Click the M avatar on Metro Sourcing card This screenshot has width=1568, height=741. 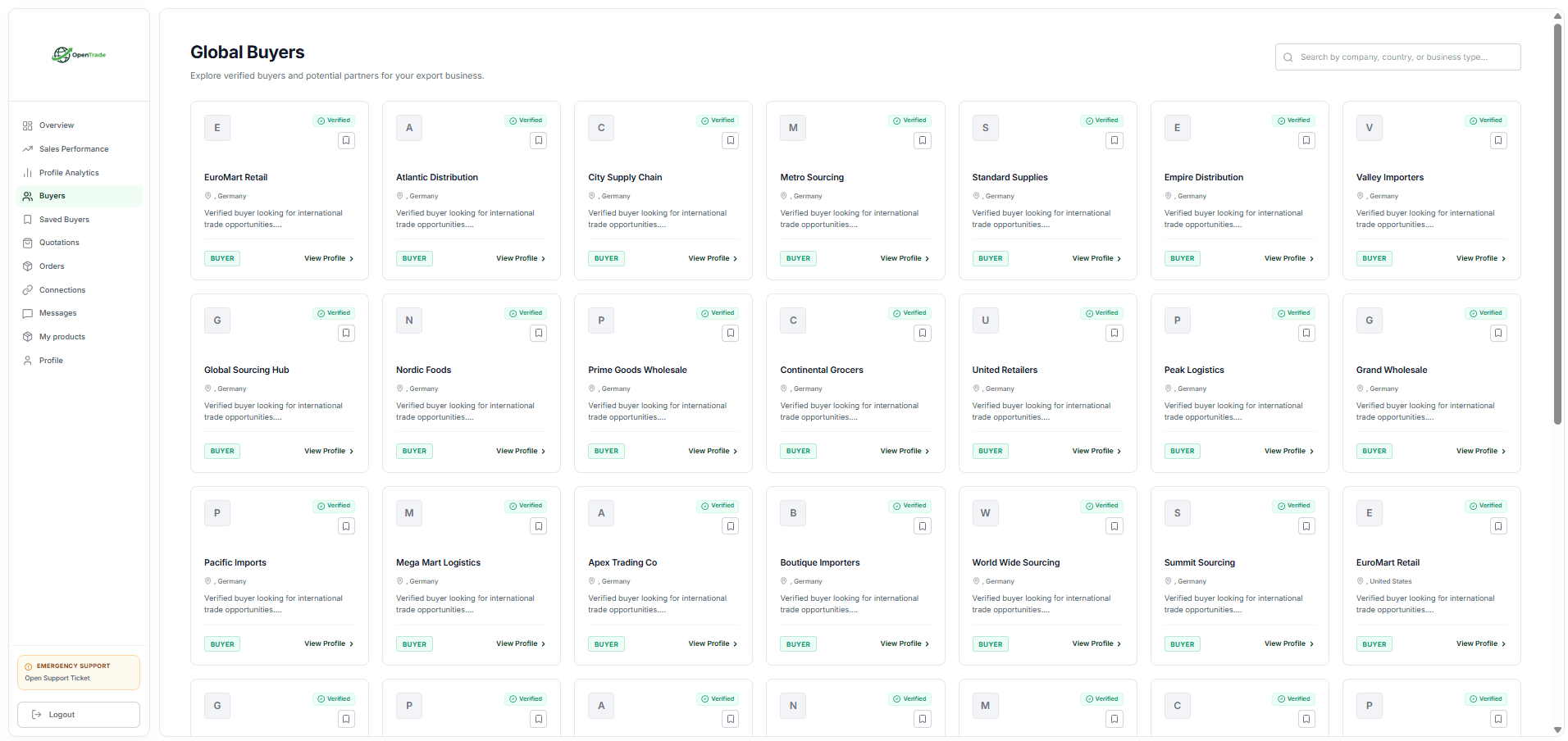coord(793,128)
